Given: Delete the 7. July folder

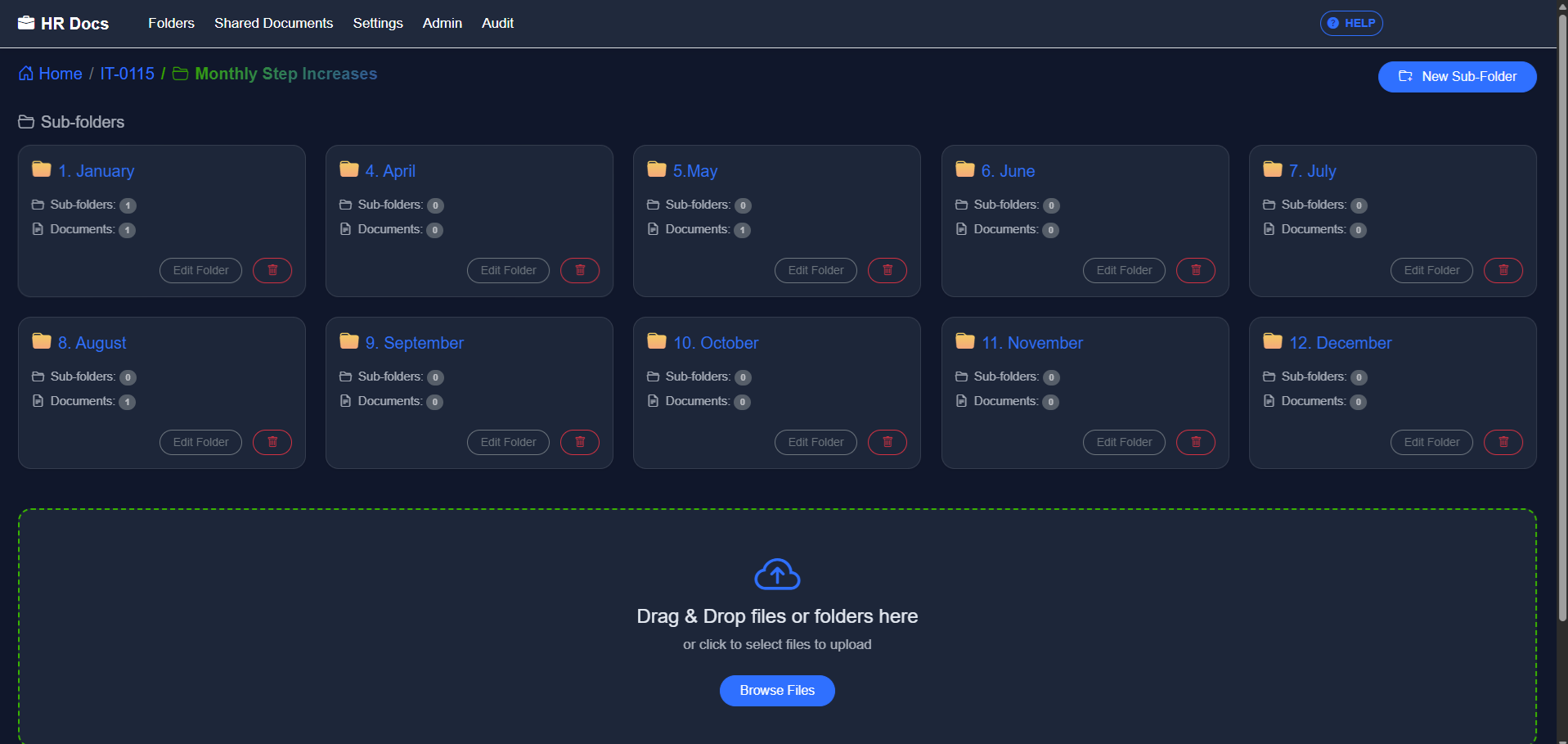Looking at the screenshot, I should tap(1503, 270).
